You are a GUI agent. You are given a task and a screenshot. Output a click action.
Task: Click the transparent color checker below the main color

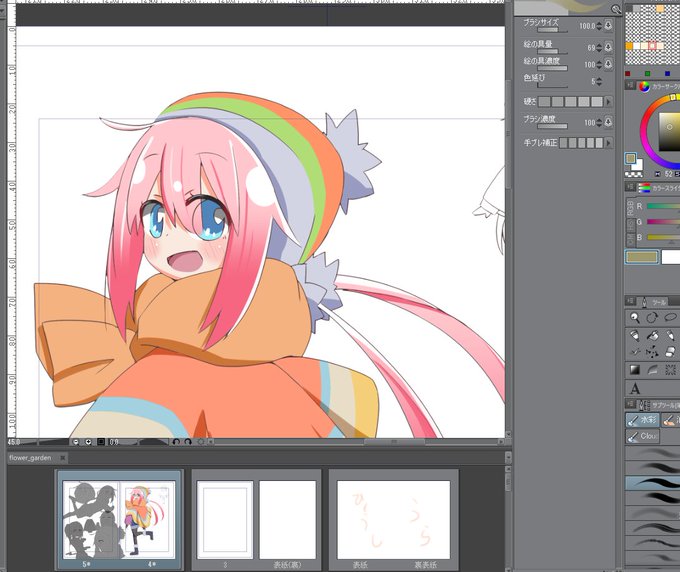pos(634,174)
